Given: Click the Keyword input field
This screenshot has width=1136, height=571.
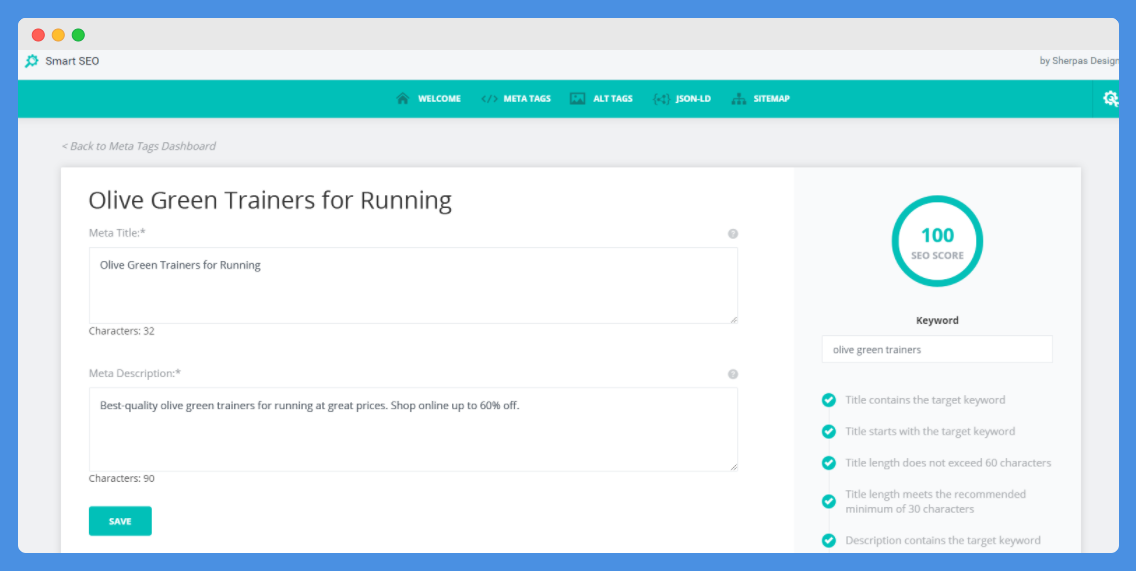Looking at the screenshot, I should click(937, 349).
